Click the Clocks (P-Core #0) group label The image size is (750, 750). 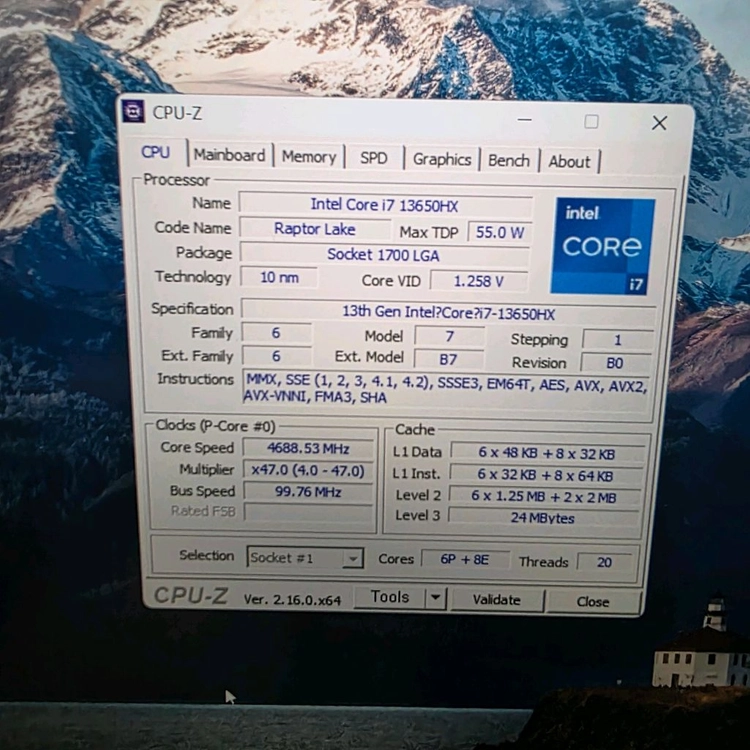[215, 425]
